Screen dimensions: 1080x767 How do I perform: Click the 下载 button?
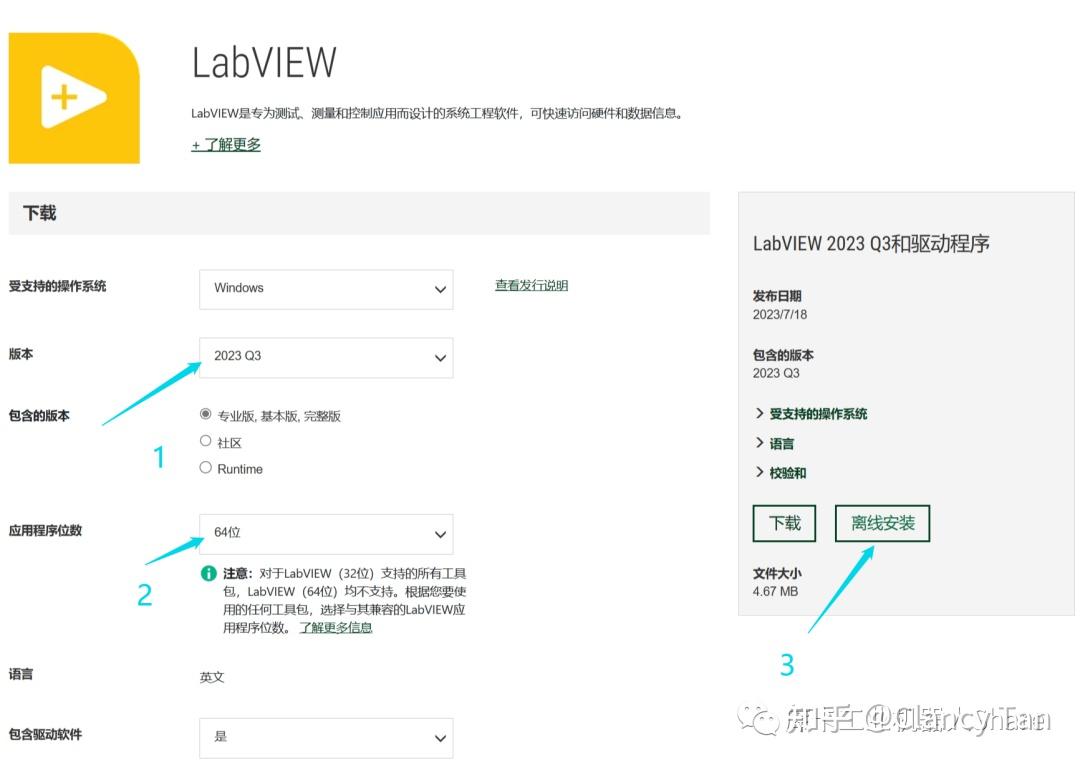(784, 523)
